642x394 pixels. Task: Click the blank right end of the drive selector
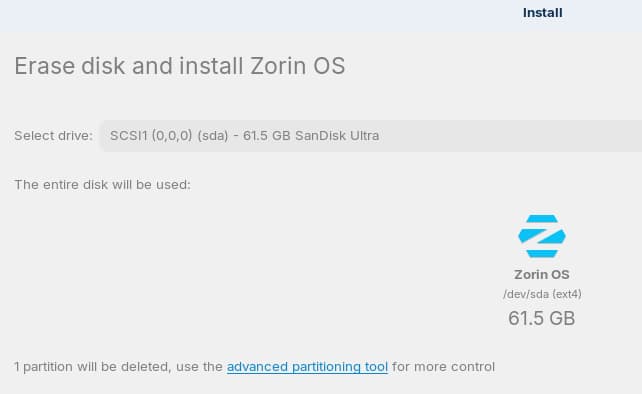pos(512,136)
